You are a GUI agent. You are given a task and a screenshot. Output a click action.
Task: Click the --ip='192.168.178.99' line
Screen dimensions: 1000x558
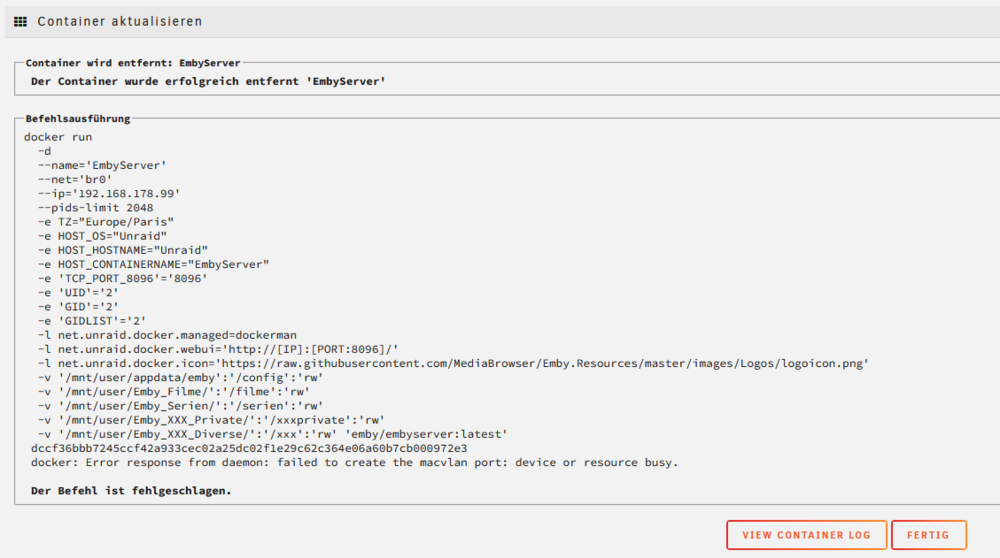pos(109,193)
